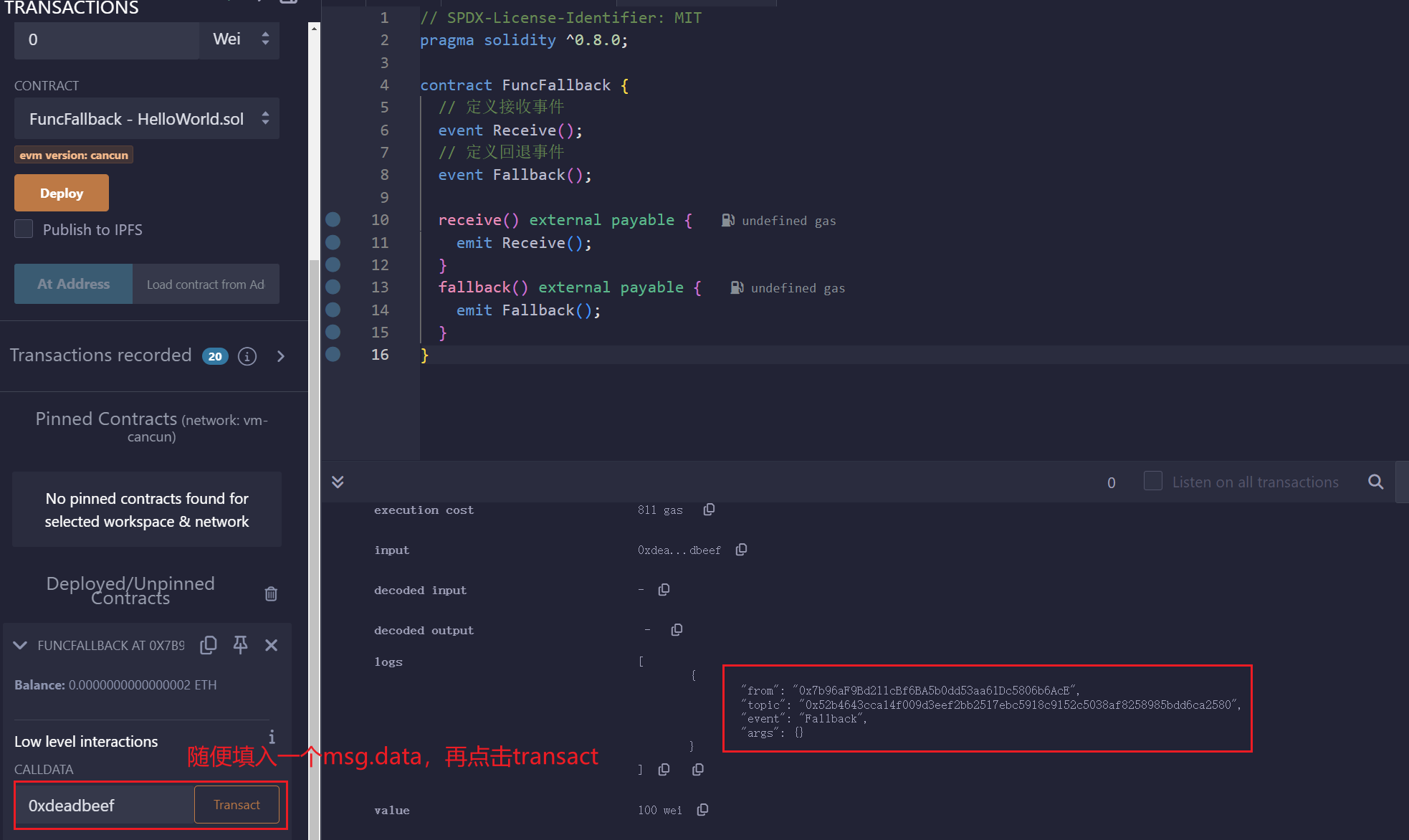This screenshot has height=840, width=1409.
Task: Clear all deployed contracts with trash icon
Action: pyautogui.click(x=271, y=593)
